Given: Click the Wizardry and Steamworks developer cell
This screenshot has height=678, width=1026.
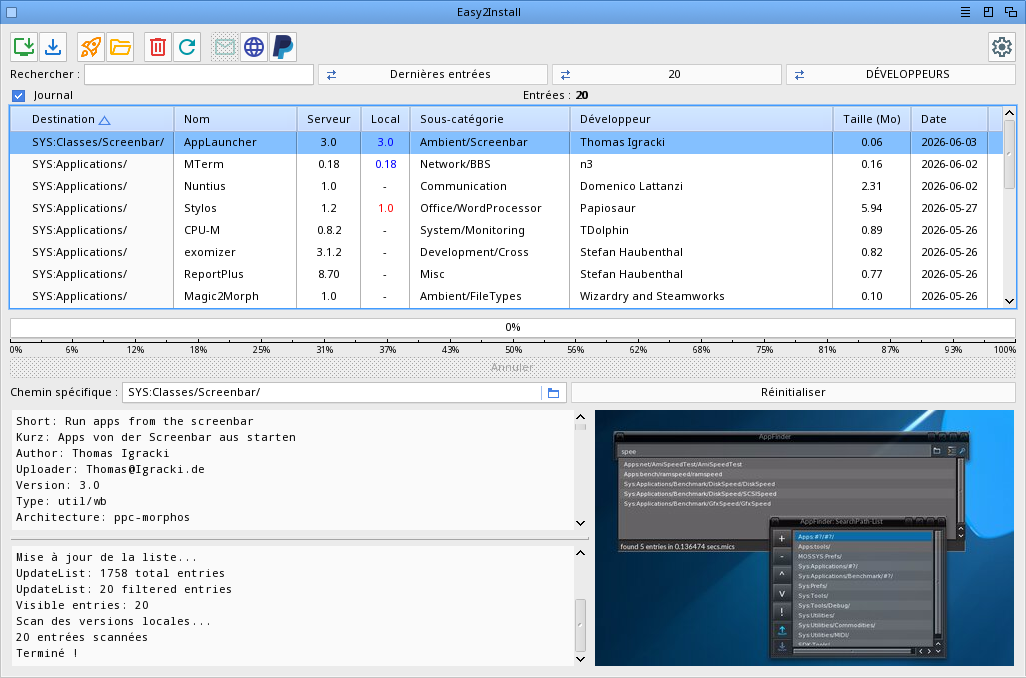Looking at the screenshot, I should (652, 296).
